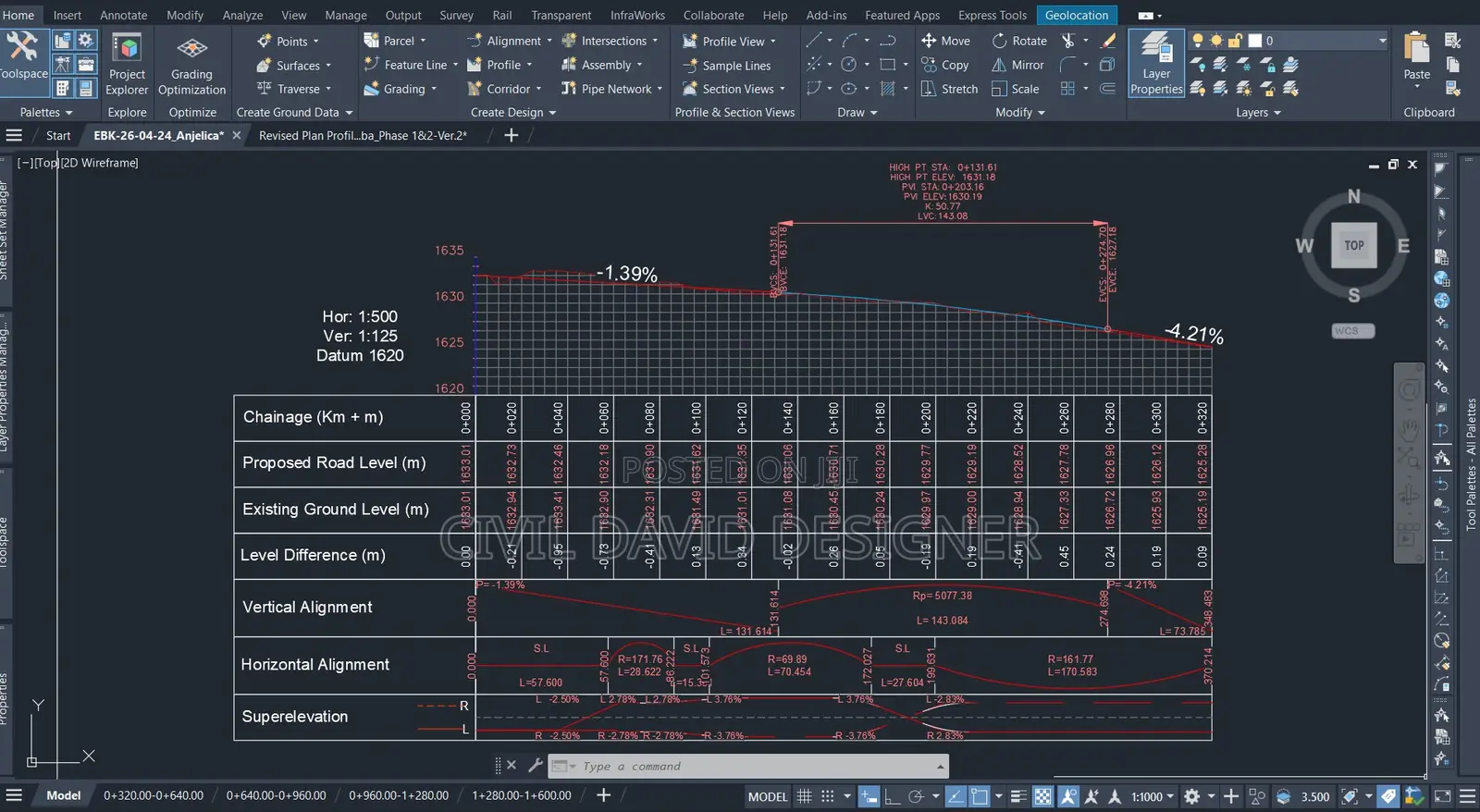Click the TOP face of the ViewCube

(x=1353, y=245)
